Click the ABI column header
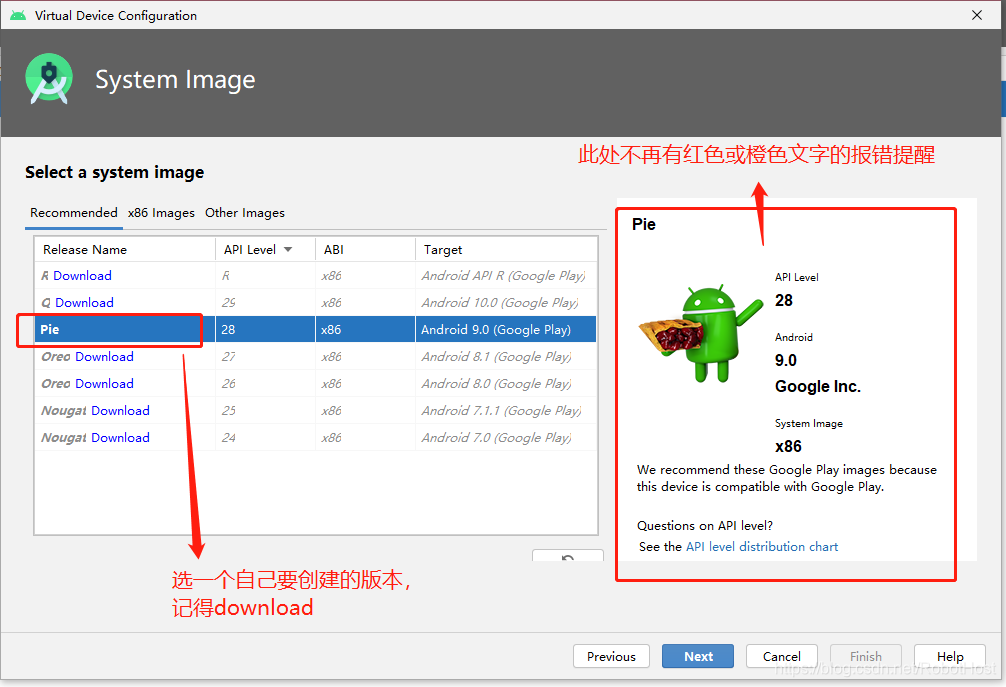This screenshot has width=1006, height=687. coord(365,250)
